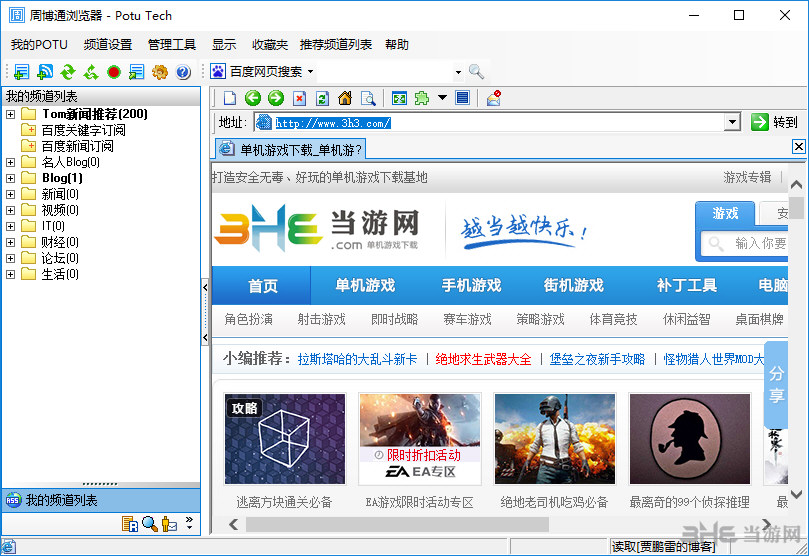The width and height of the screenshot is (809, 556).
Task: Click the add RSS feed icon
Action: click(x=45, y=72)
